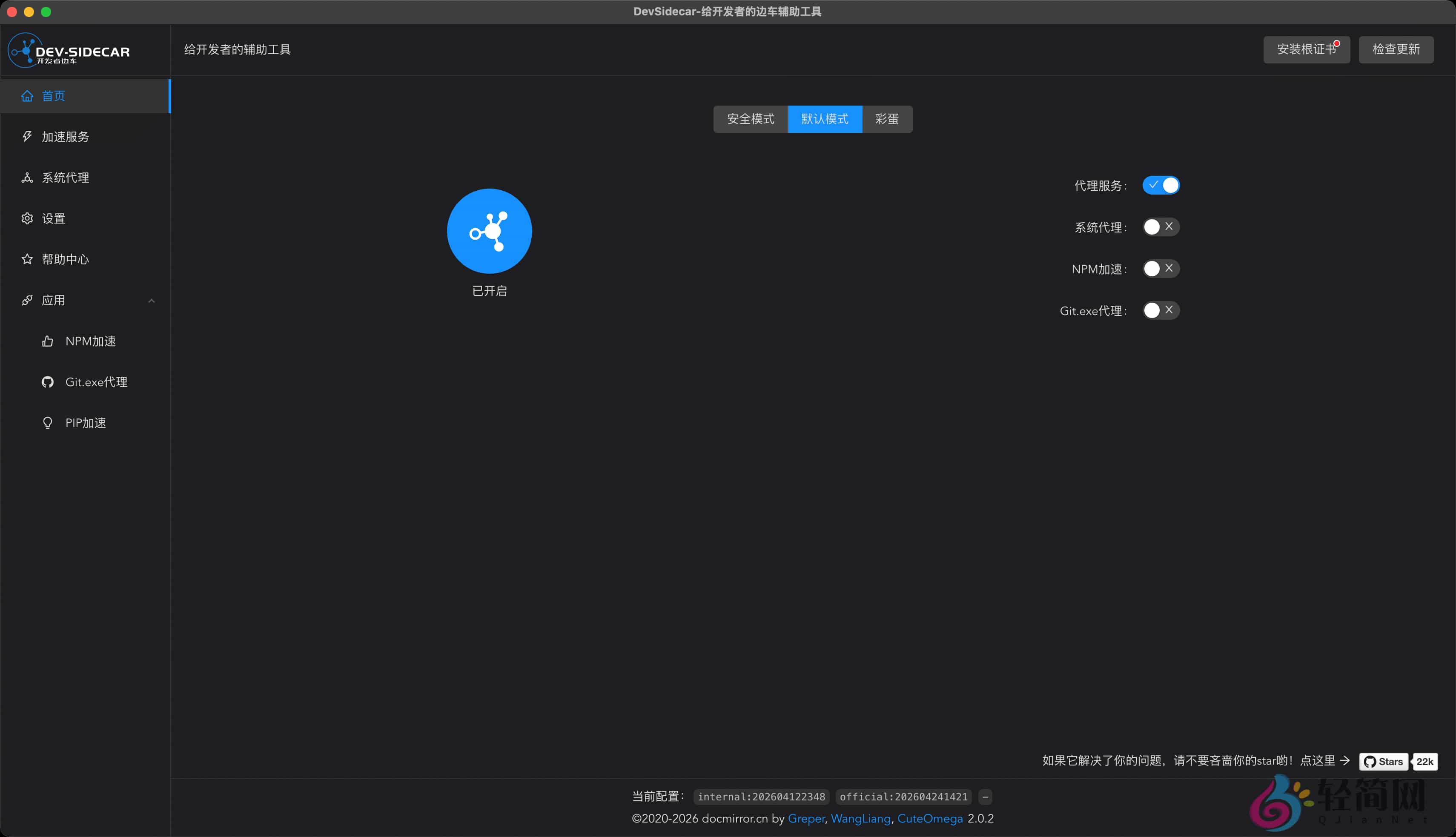The image size is (1456, 837).
Task: Select the 首页 home icon in sidebar
Action: [x=27, y=95]
